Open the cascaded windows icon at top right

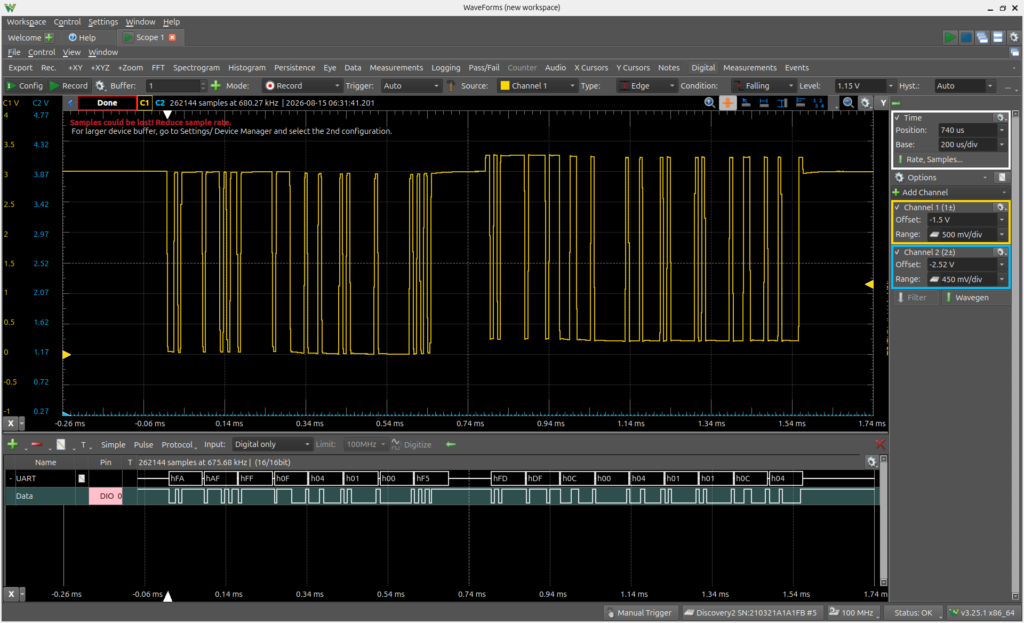pos(982,37)
